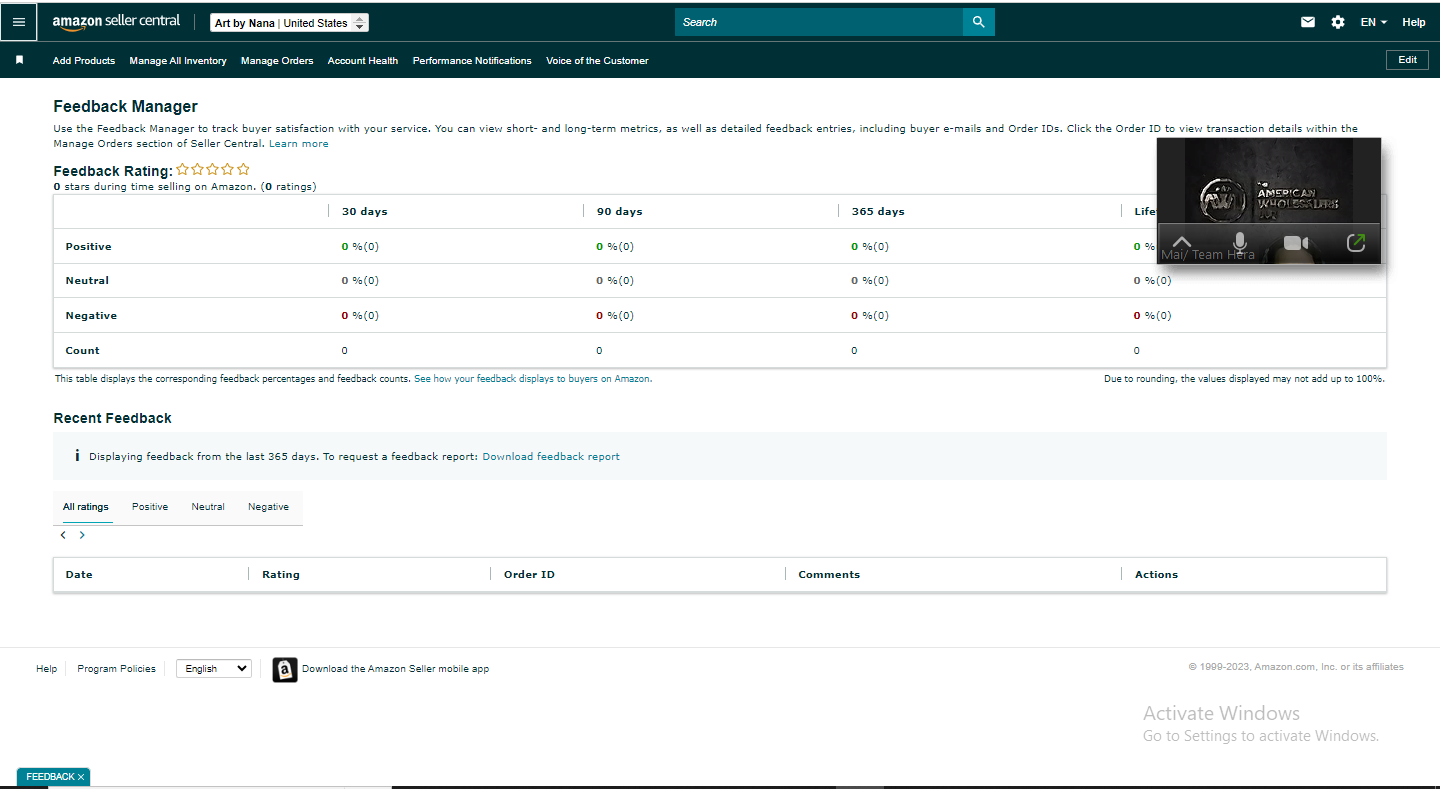Image resolution: width=1440 pixels, height=789 pixels.
Task: Open the Art by Nana account selector
Action: 289,23
